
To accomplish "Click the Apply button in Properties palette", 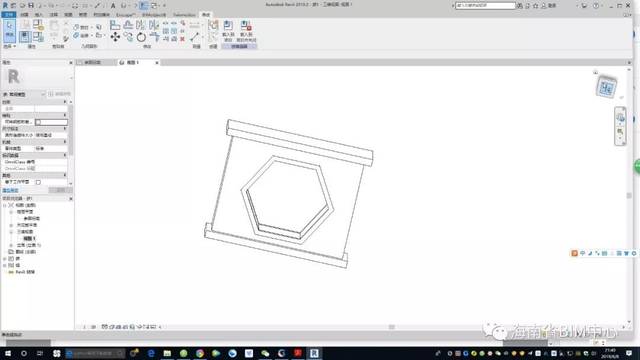I will point(60,191).
